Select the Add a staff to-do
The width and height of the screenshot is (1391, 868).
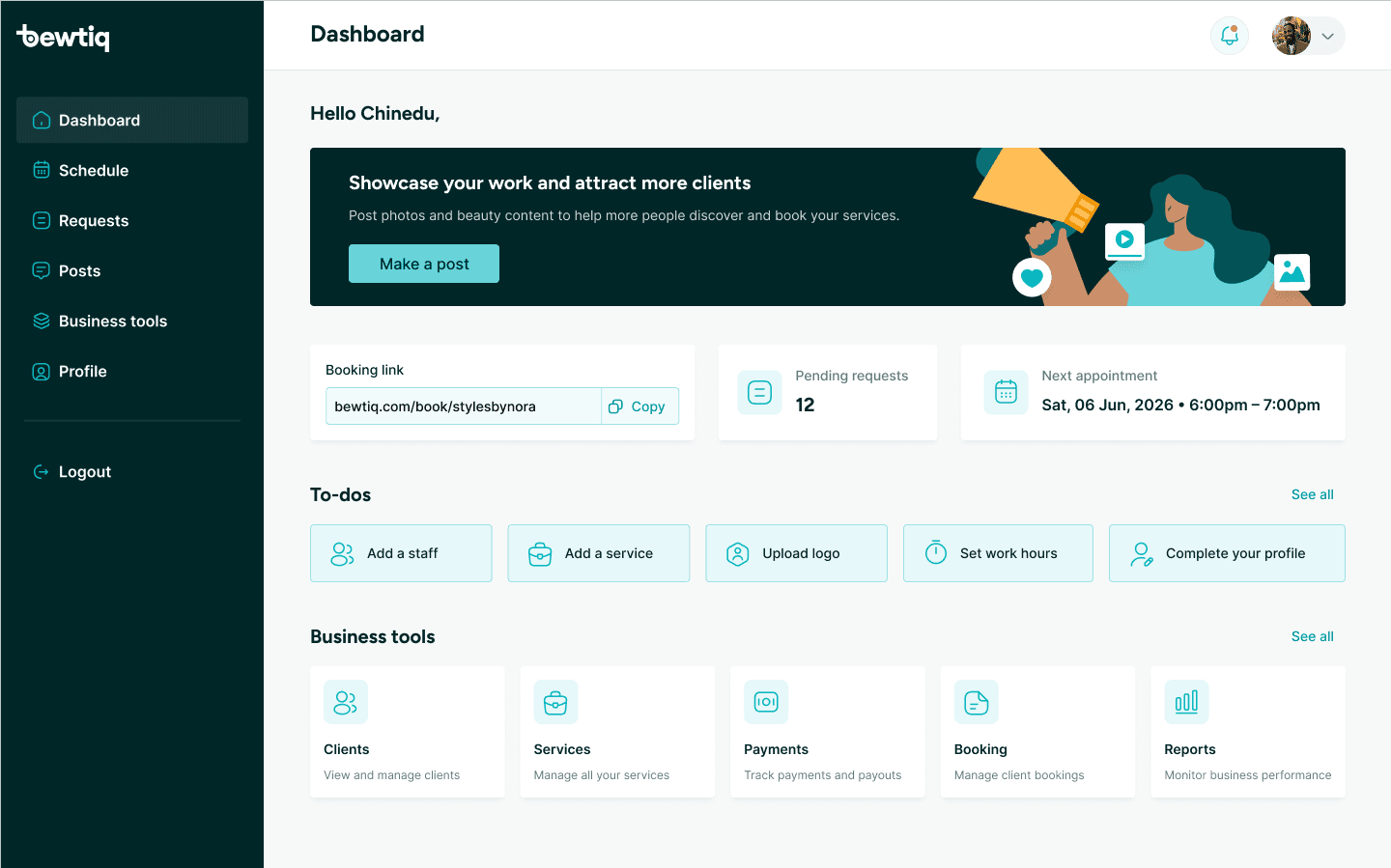401,553
